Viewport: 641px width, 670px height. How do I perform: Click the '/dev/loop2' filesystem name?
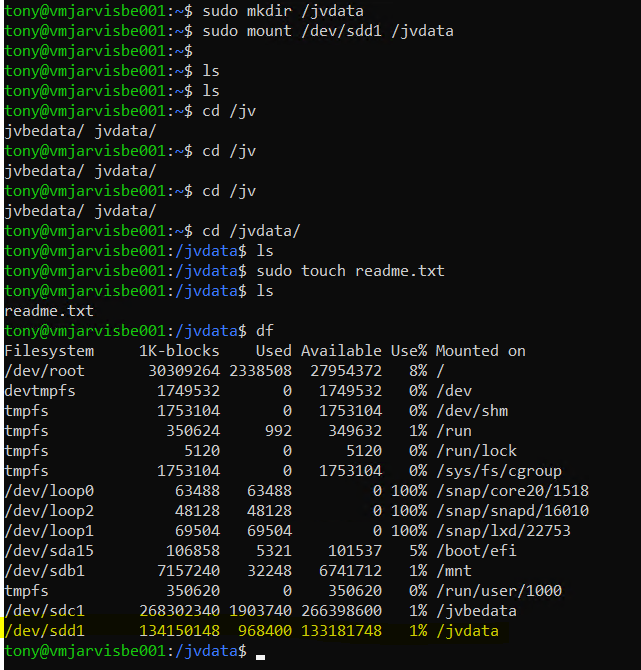(x=49, y=511)
